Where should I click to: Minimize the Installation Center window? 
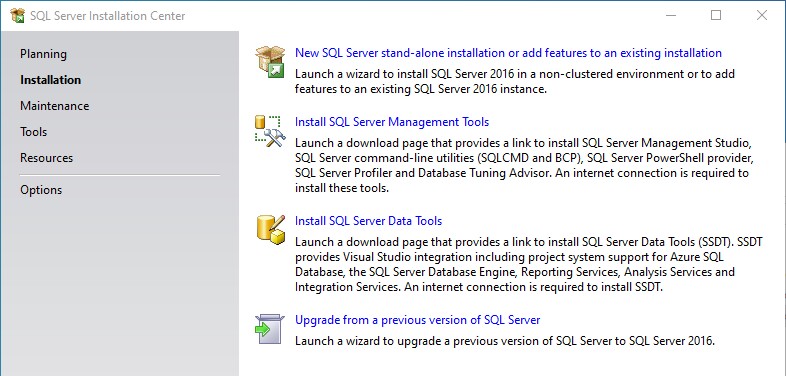click(671, 16)
